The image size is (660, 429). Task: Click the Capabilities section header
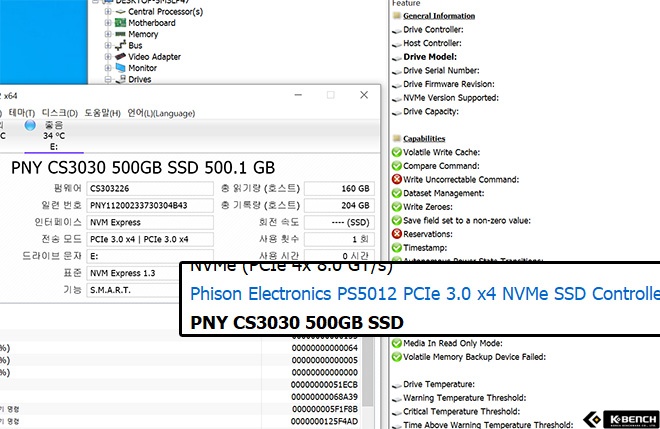tap(424, 139)
